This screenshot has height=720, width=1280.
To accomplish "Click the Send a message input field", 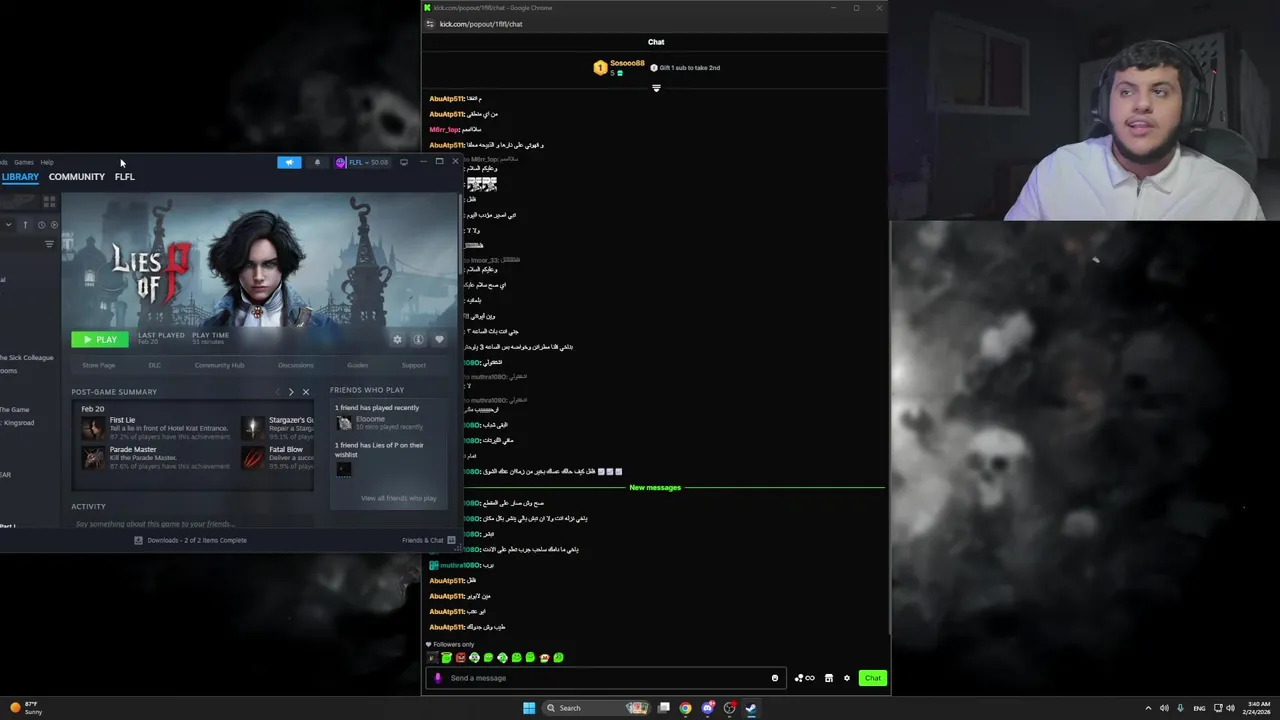I will pyautogui.click(x=608, y=678).
